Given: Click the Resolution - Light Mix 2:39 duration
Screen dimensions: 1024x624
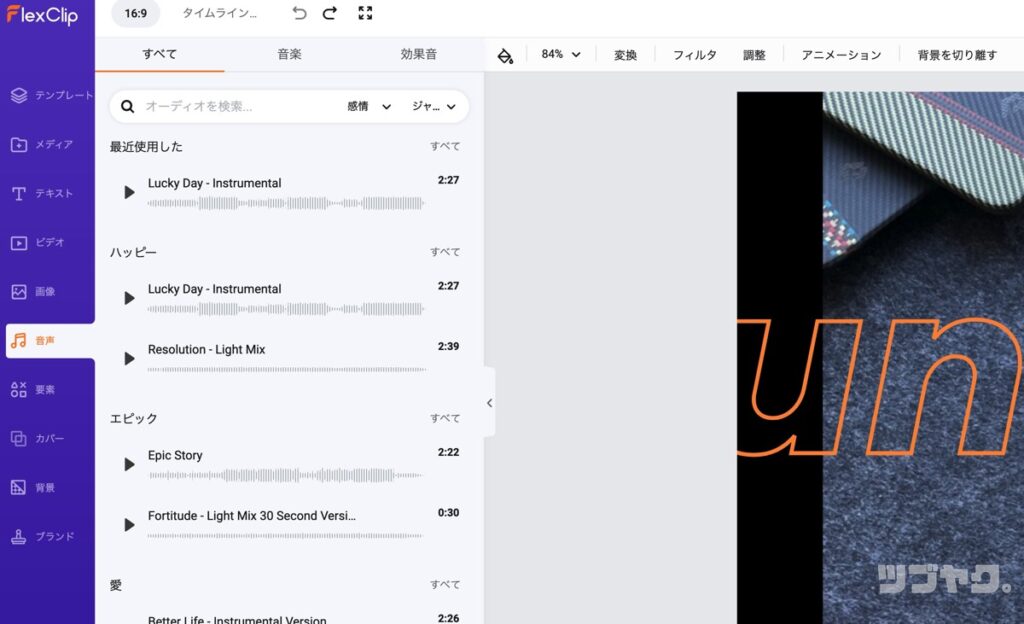Looking at the screenshot, I should coord(448,347).
